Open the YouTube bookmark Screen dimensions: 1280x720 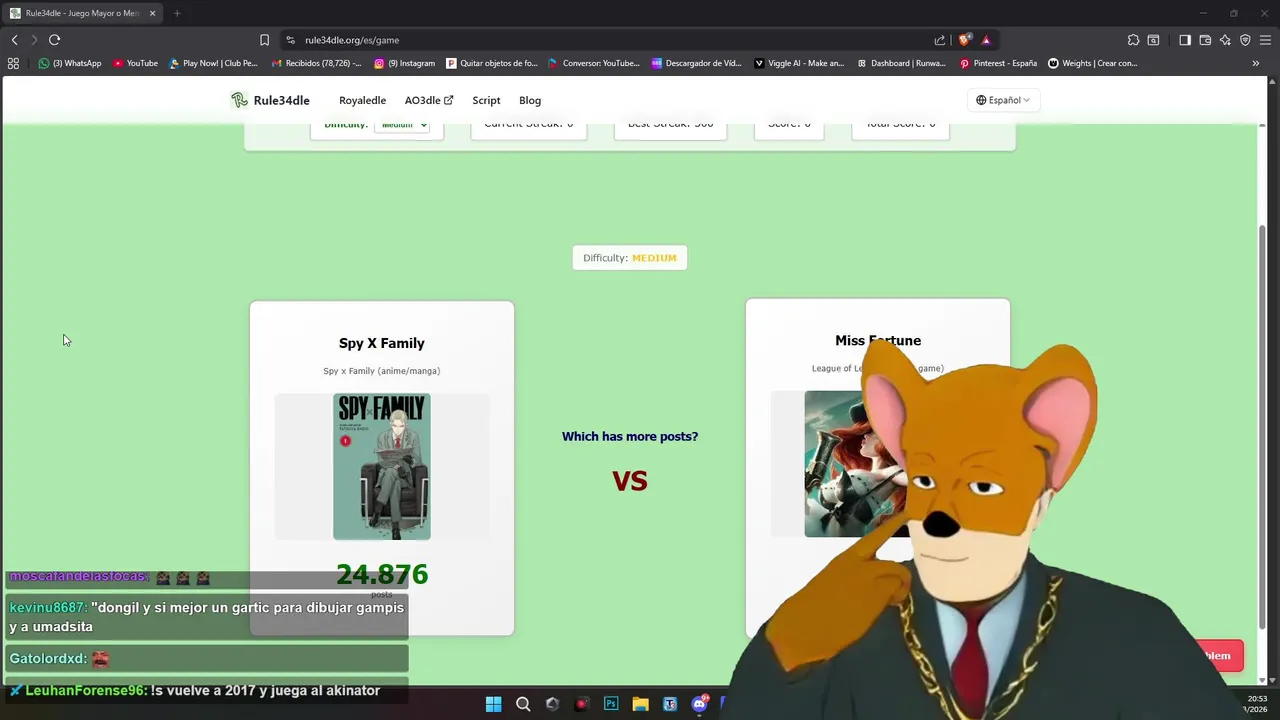pyautogui.click(x=135, y=63)
